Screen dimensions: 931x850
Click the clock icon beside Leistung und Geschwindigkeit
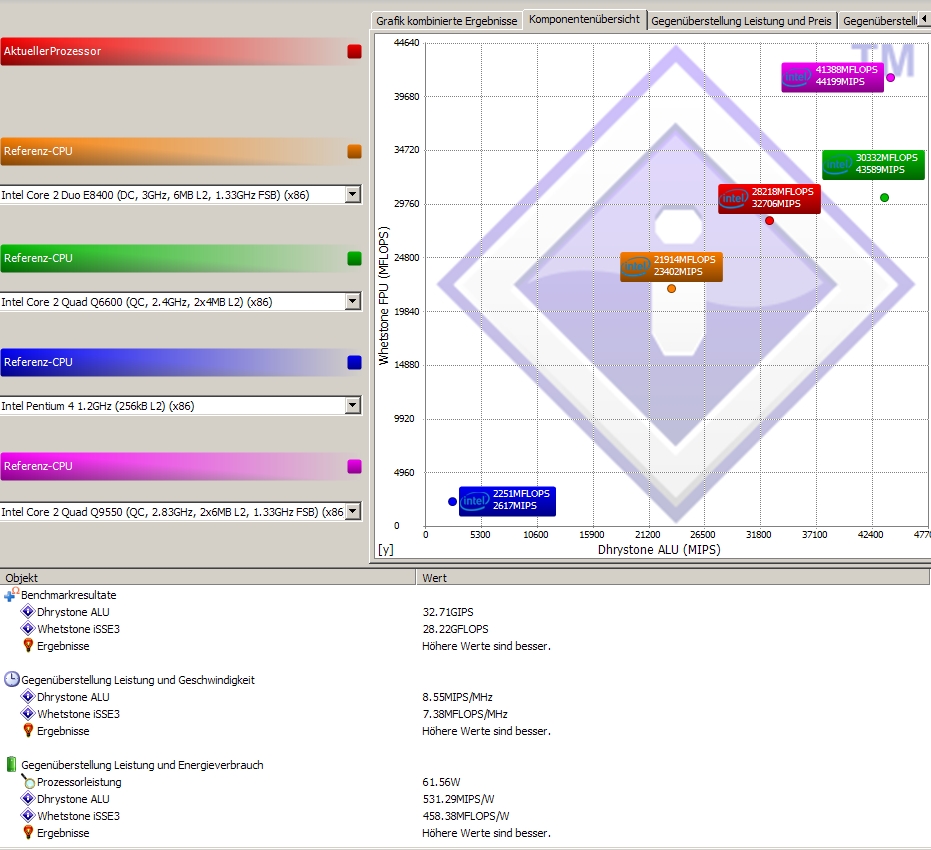(x=11, y=680)
